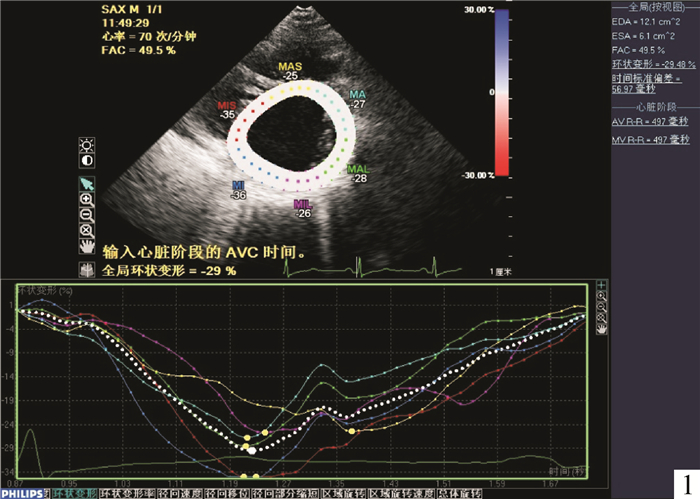Click the MAS segment label

(x=290, y=70)
